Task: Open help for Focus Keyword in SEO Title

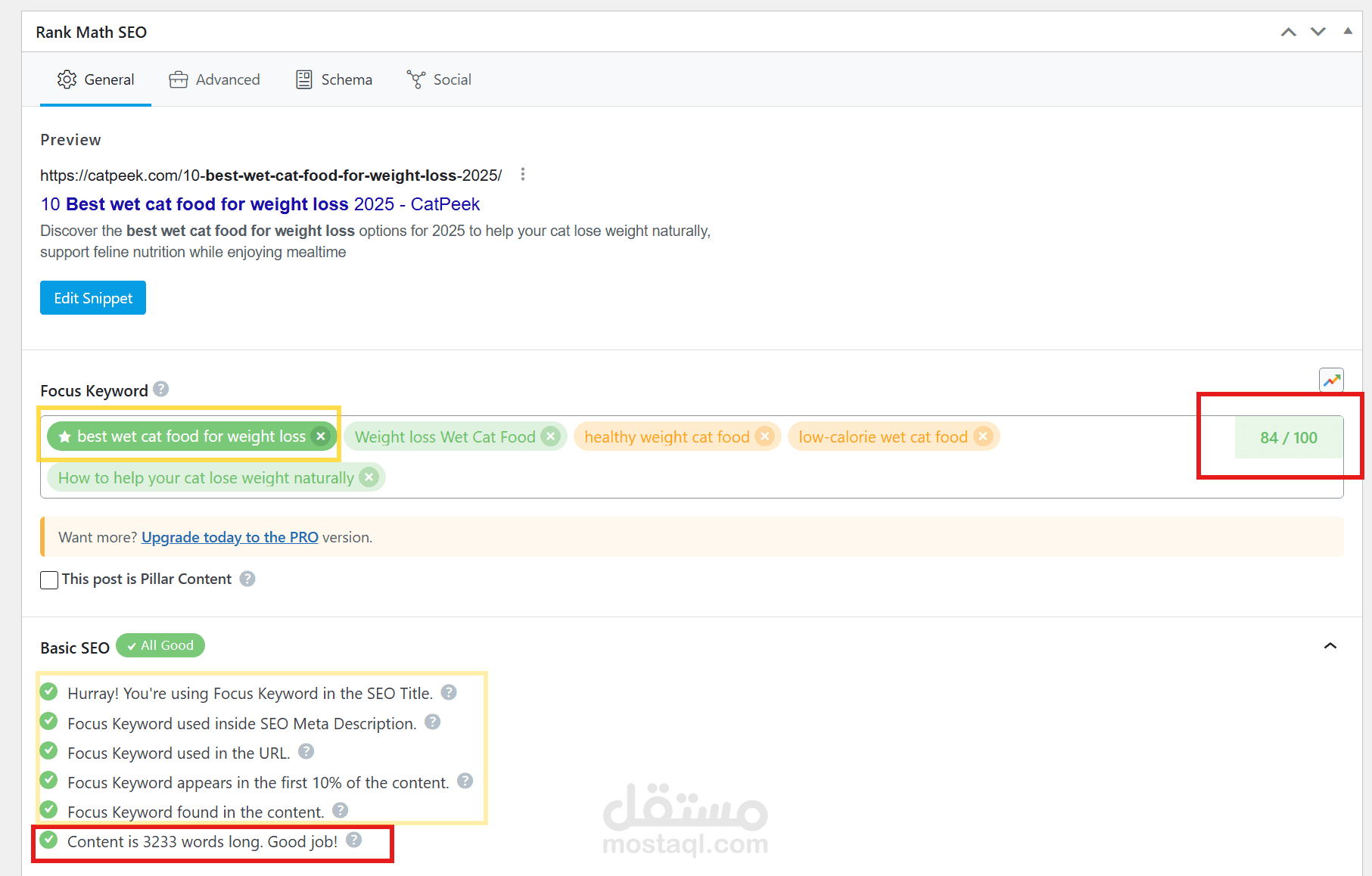Action: (x=449, y=692)
